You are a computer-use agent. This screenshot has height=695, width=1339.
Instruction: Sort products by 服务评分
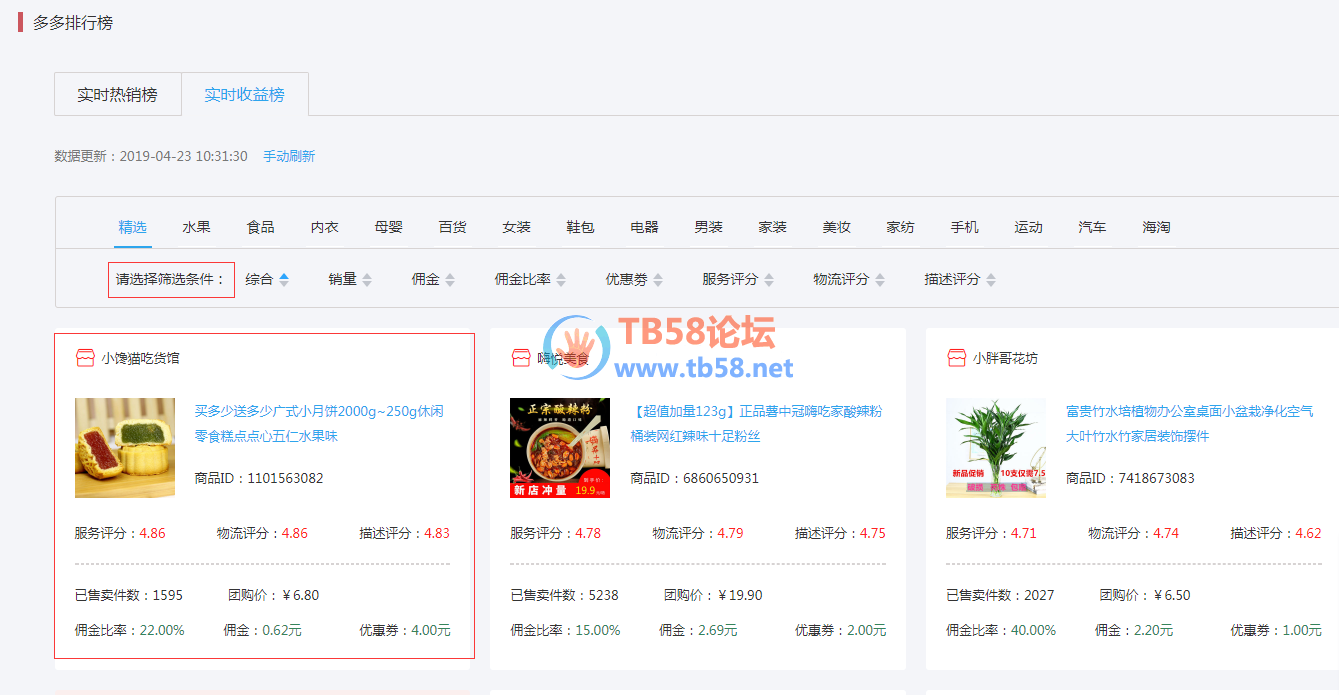click(x=730, y=280)
